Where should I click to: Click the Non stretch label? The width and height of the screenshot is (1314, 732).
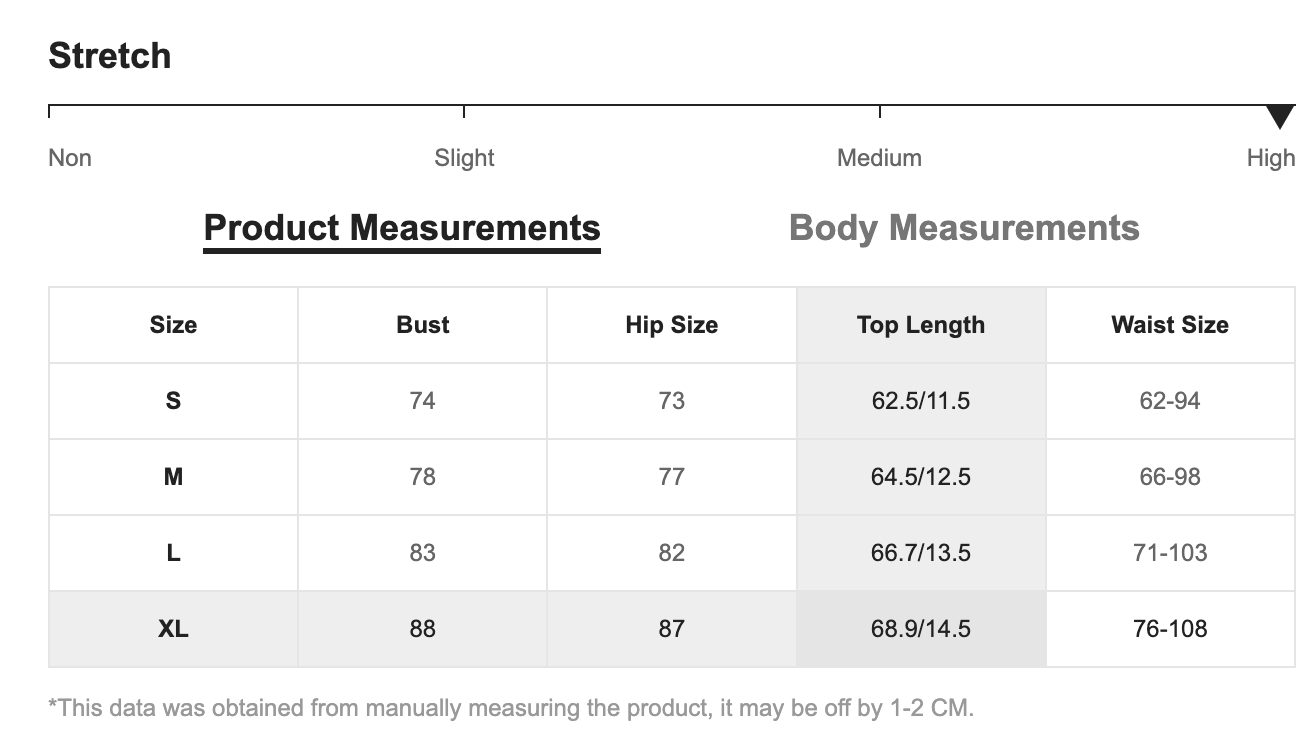(x=70, y=158)
